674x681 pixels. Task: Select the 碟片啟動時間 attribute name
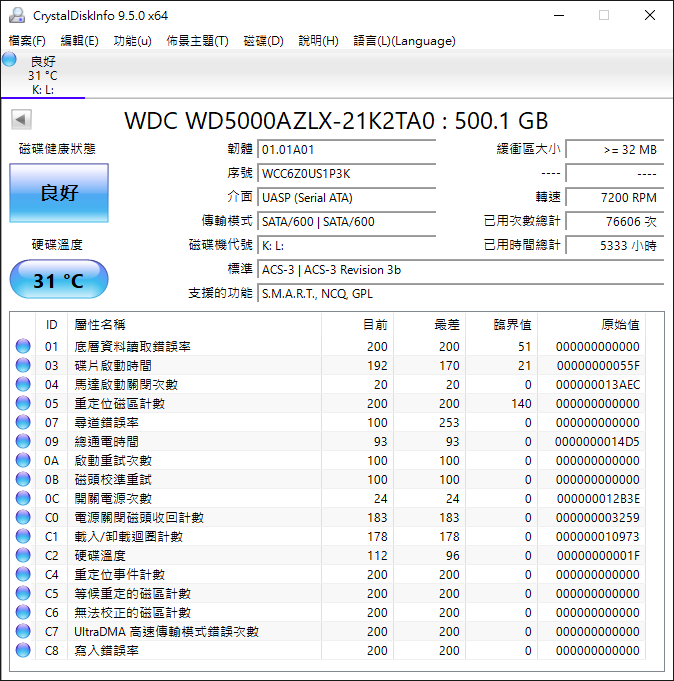tap(113, 366)
